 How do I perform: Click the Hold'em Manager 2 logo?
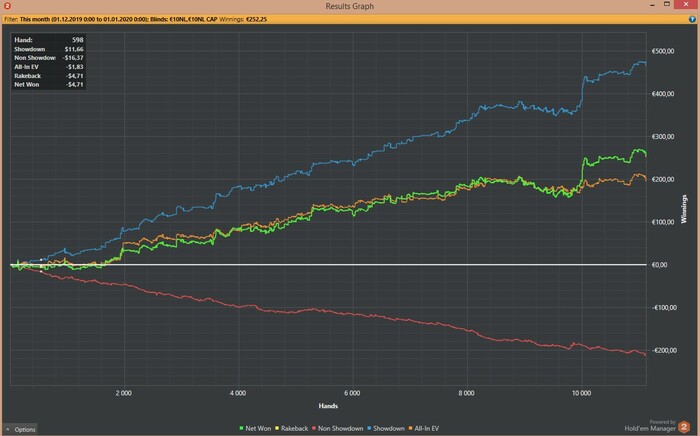pos(683,427)
